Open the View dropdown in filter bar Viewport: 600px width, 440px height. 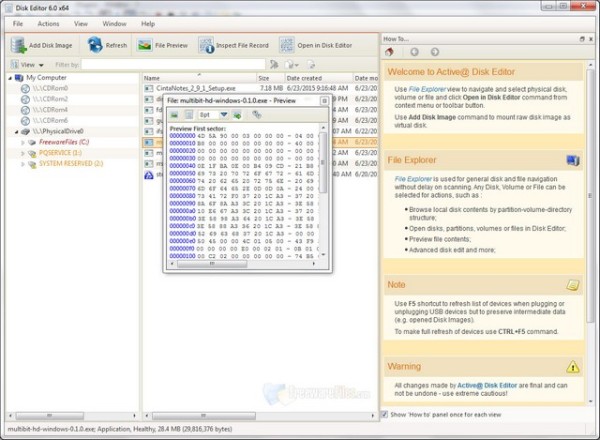(x=27, y=65)
